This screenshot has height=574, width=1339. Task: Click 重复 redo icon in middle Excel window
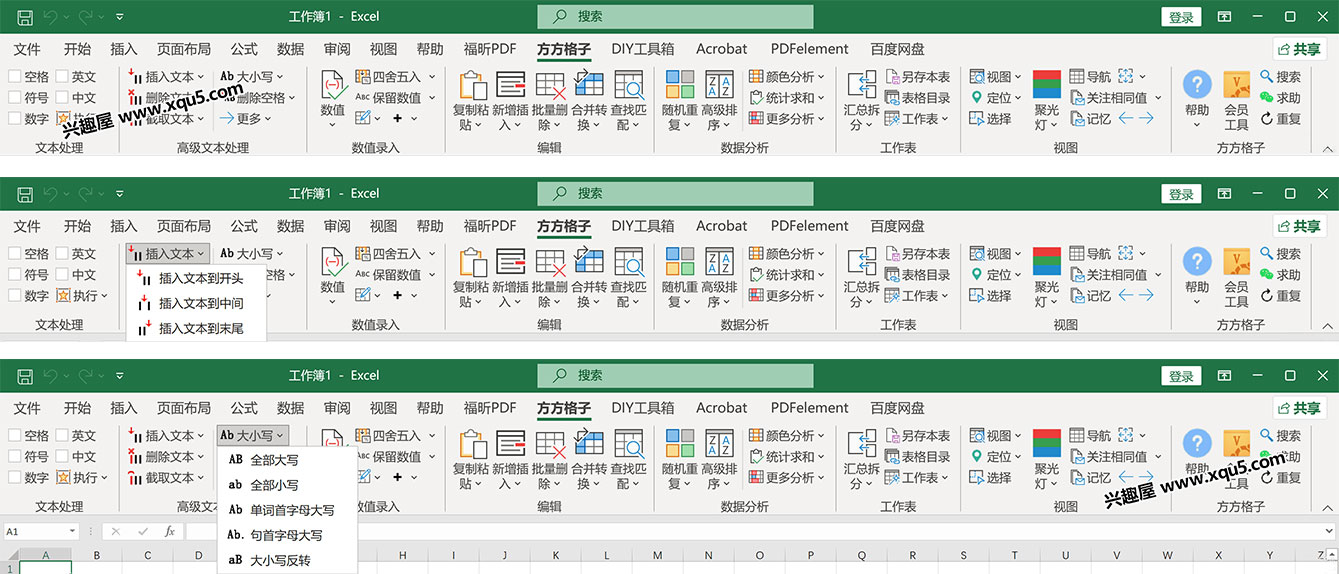pyautogui.click(x=1267, y=296)
